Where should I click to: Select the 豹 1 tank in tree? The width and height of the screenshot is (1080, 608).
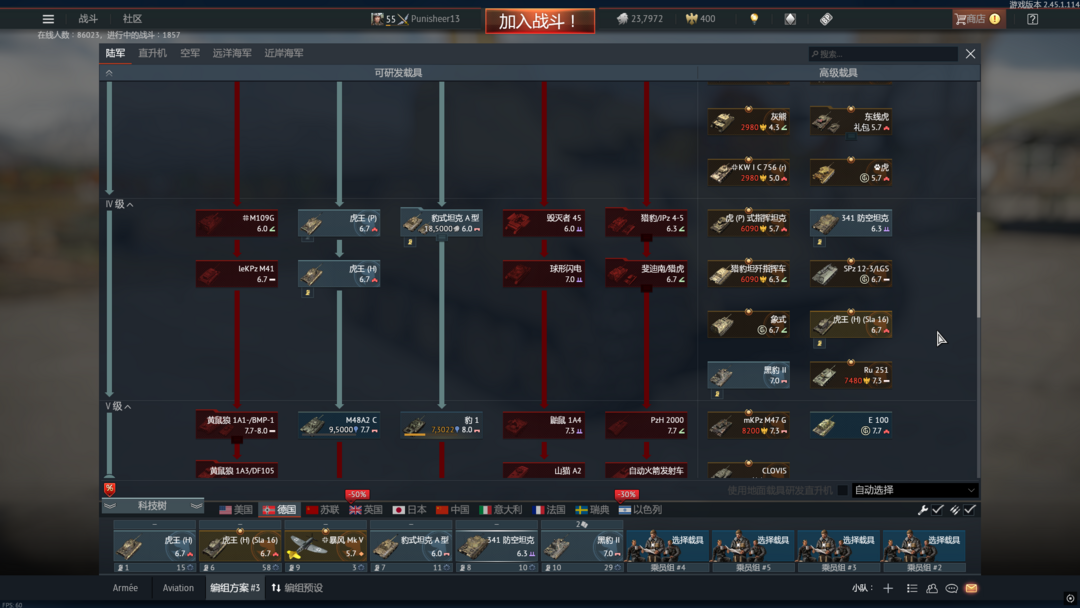click(x=442, y=425)
